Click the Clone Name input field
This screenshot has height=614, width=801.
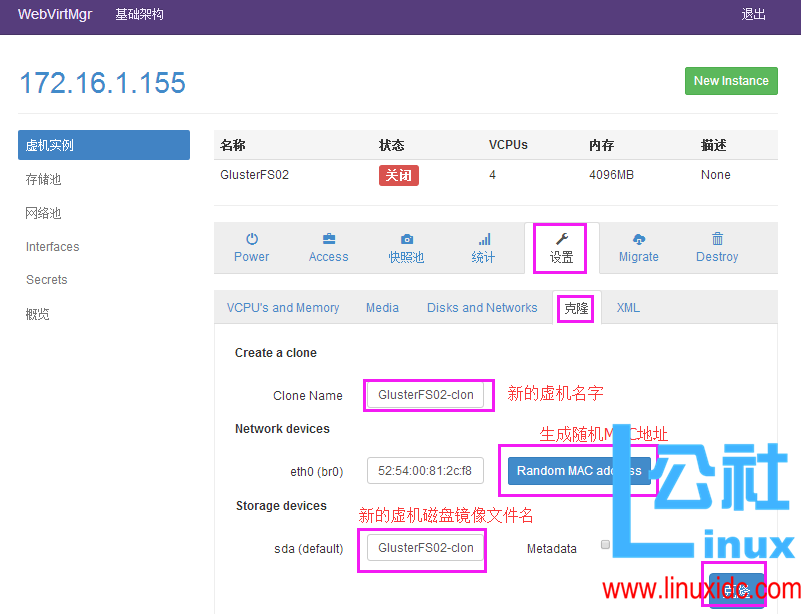[428, 395]
